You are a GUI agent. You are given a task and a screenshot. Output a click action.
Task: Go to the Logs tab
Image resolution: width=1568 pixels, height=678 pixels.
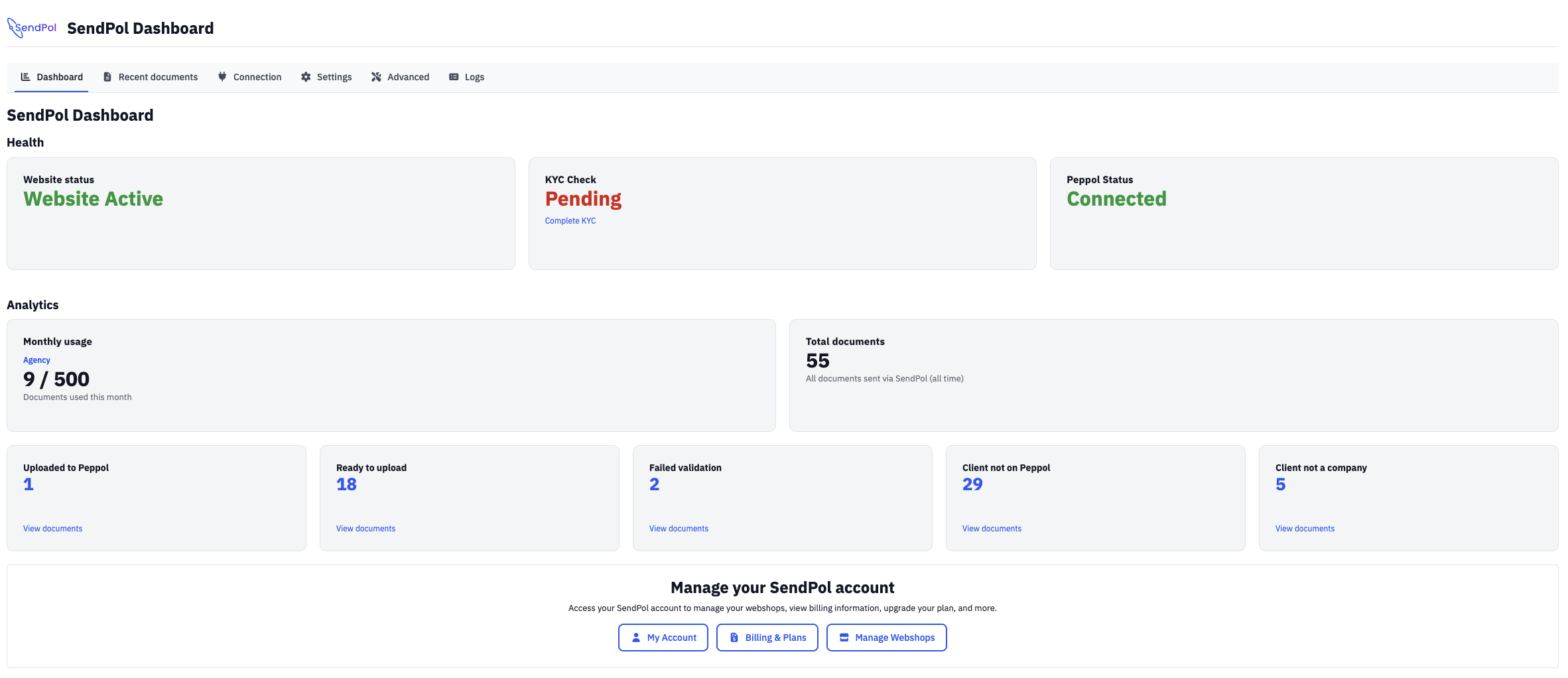click(x=467, y=77)
